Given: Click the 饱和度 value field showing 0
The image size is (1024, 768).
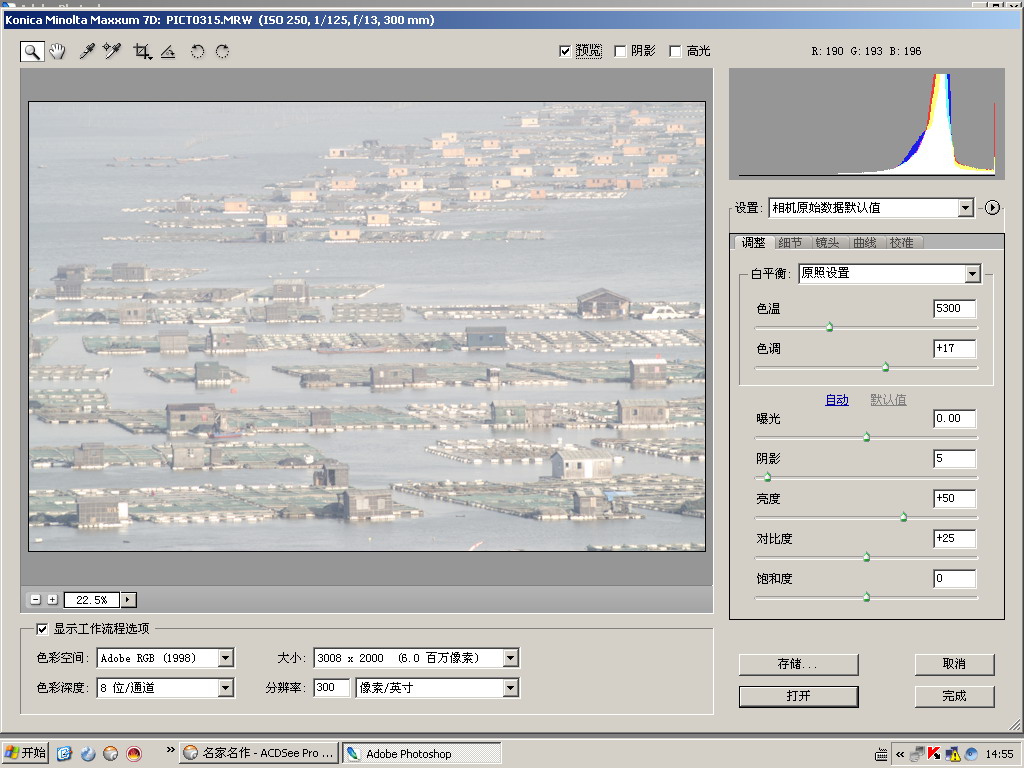Looking at the screenshot, I should [955, 579].
